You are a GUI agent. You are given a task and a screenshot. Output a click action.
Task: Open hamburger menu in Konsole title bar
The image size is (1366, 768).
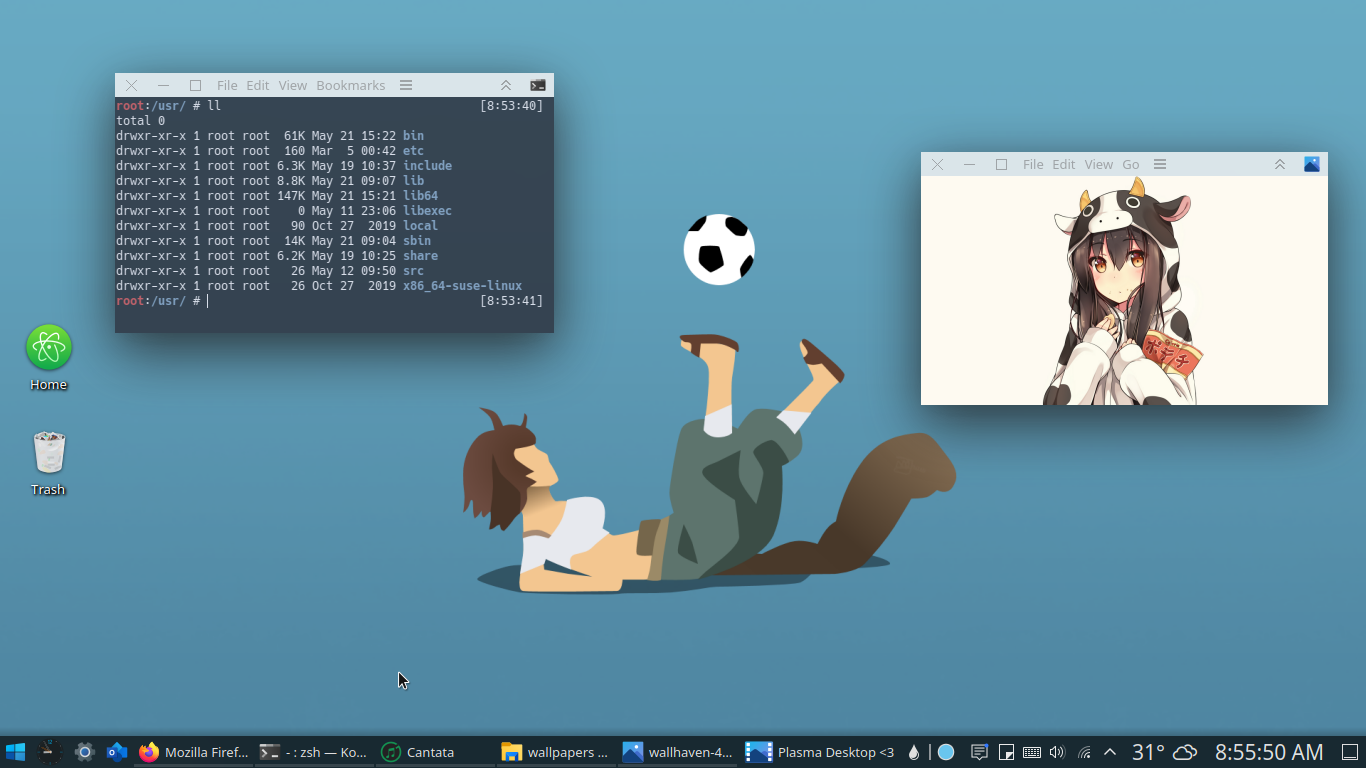pyautogui.click(x=406, y=86)
